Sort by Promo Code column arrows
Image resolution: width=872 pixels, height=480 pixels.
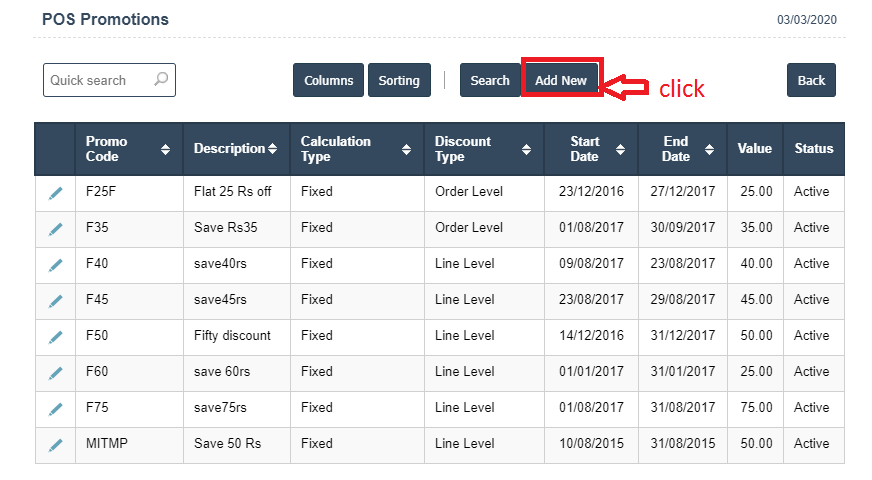[x=165, y=149]
